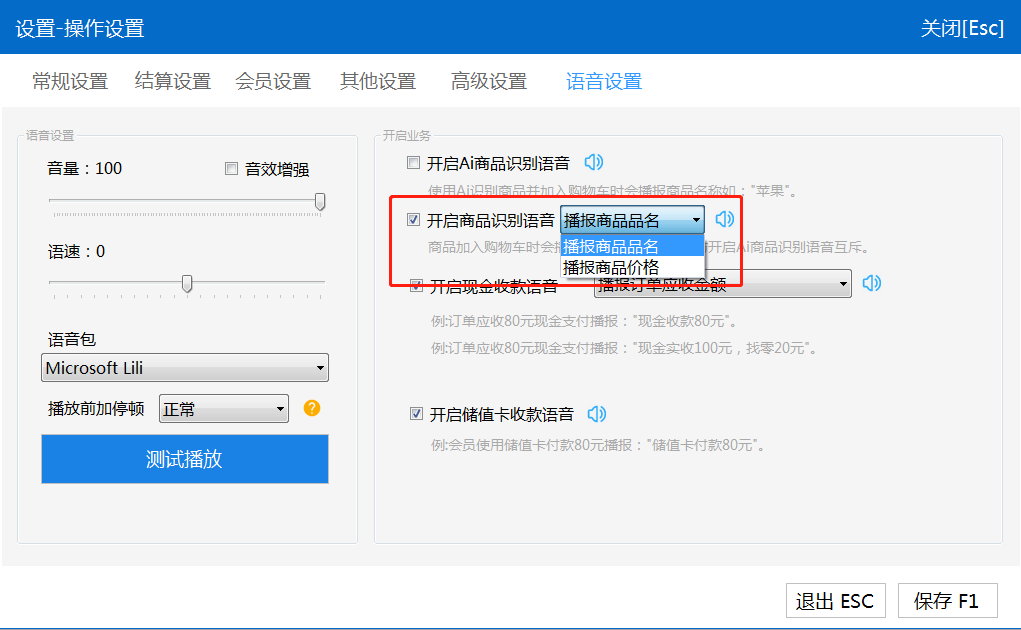Click speaker icon next to 开启储值卡收款语音

click(597, 414)
